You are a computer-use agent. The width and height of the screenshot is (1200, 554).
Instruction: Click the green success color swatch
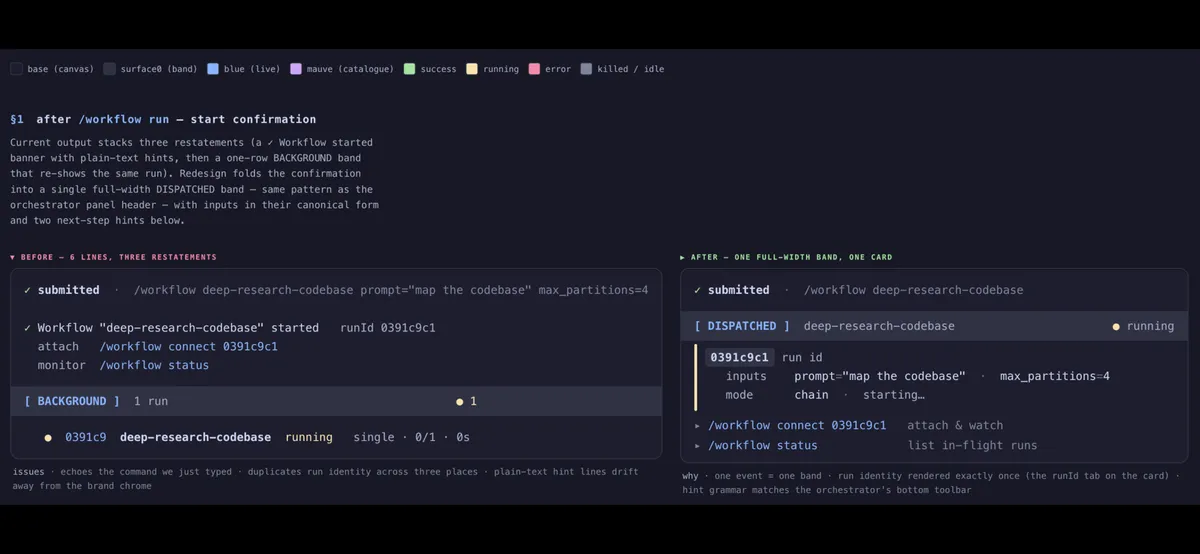410,69
